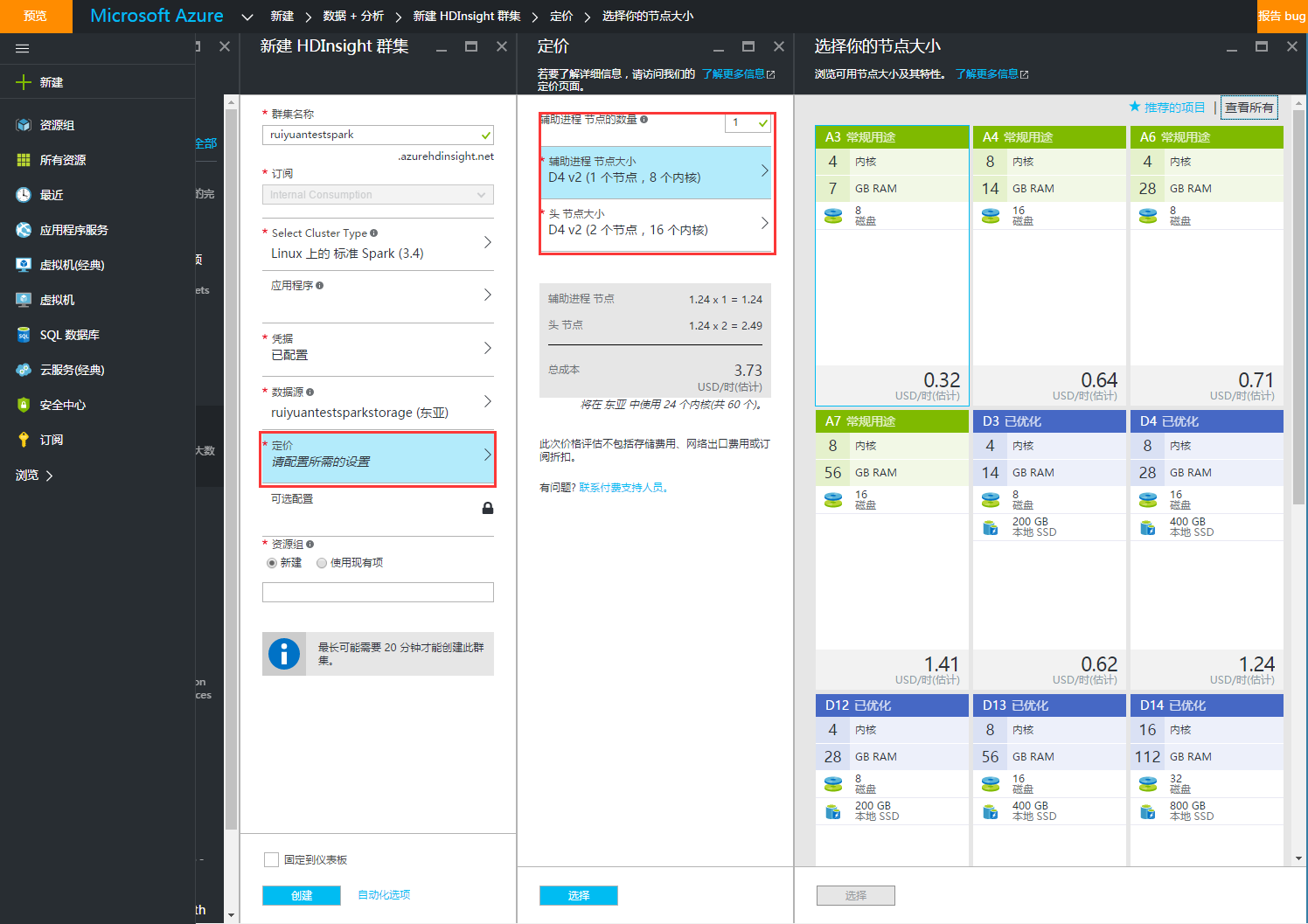Open 最近 clock icon in sidebar
This screenshot has width=1308, height=924.
click(24, 195)
